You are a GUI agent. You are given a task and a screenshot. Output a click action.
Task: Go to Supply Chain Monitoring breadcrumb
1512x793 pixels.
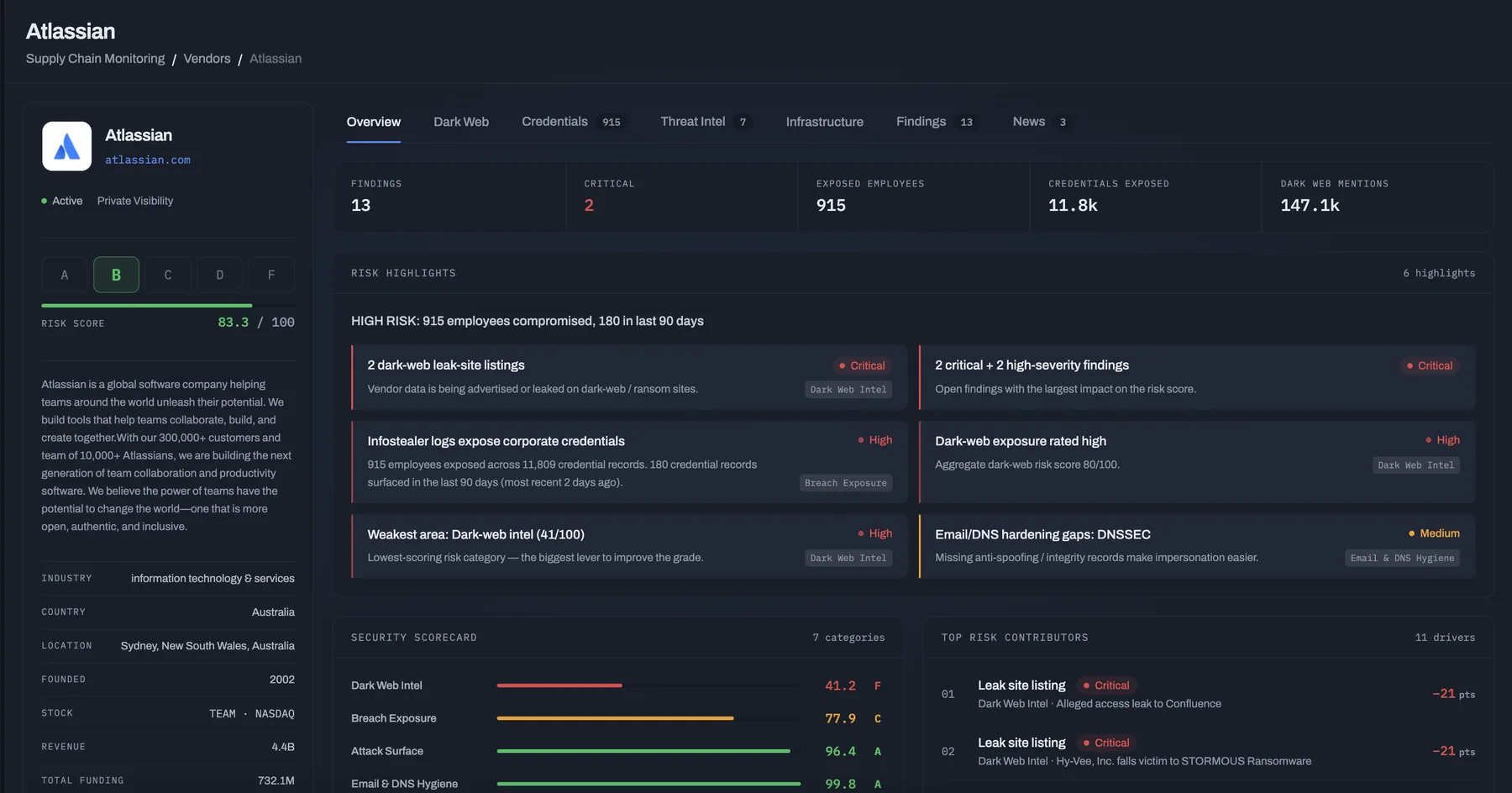(96, 59)
